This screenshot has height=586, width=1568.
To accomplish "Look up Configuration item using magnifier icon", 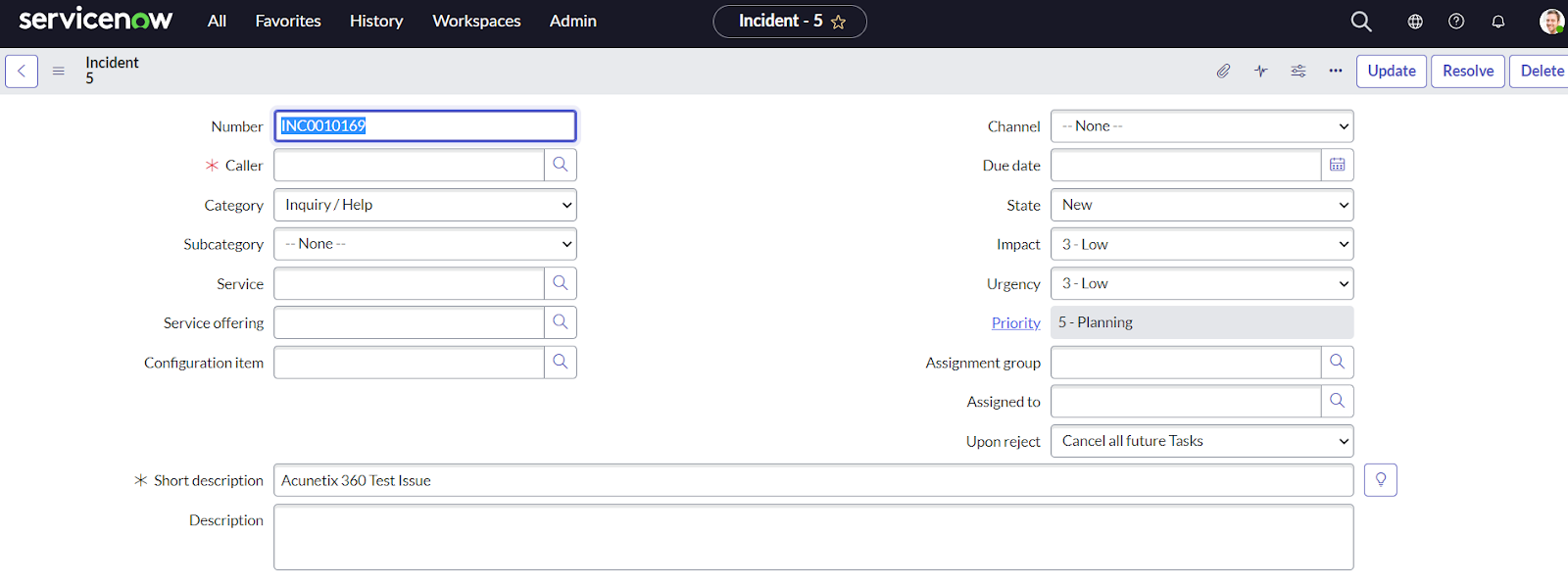I will click(561, 362).
